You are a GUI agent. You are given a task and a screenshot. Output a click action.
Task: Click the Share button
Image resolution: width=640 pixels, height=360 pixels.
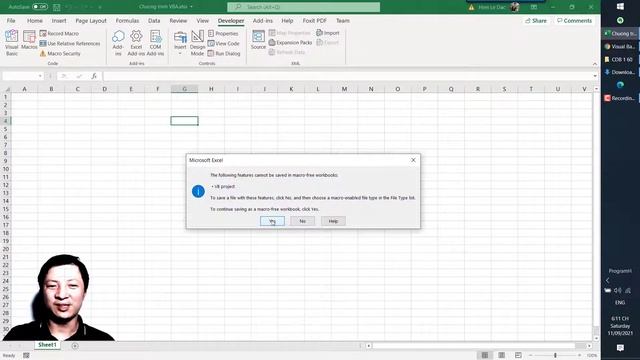536,20
